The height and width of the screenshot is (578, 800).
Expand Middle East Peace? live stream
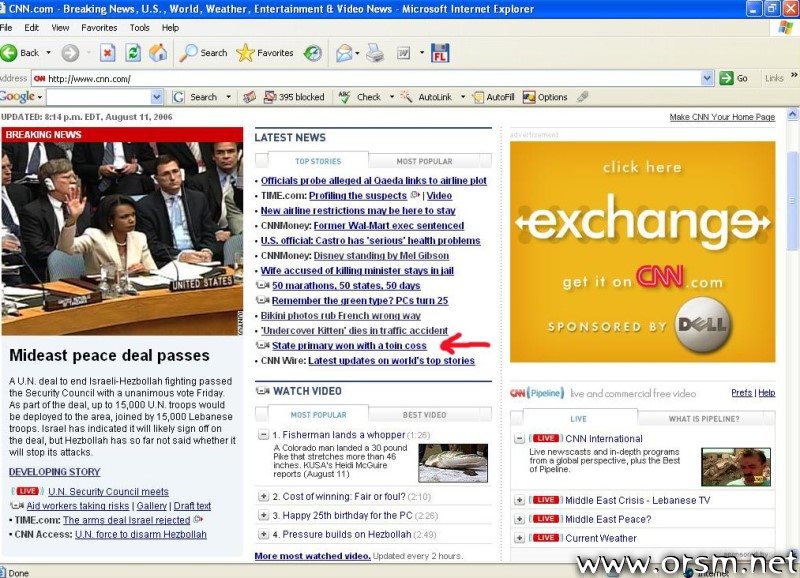click(519, 519)
